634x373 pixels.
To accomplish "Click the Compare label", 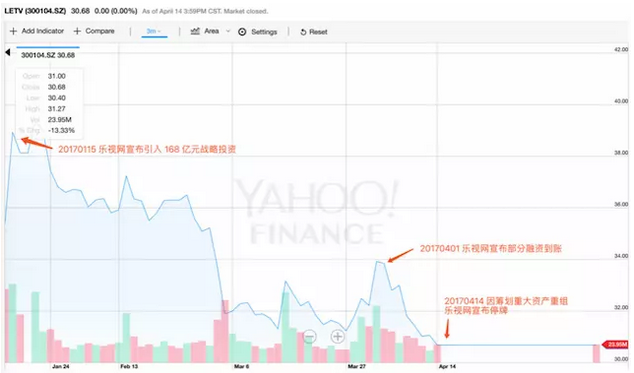I will 100,31.
